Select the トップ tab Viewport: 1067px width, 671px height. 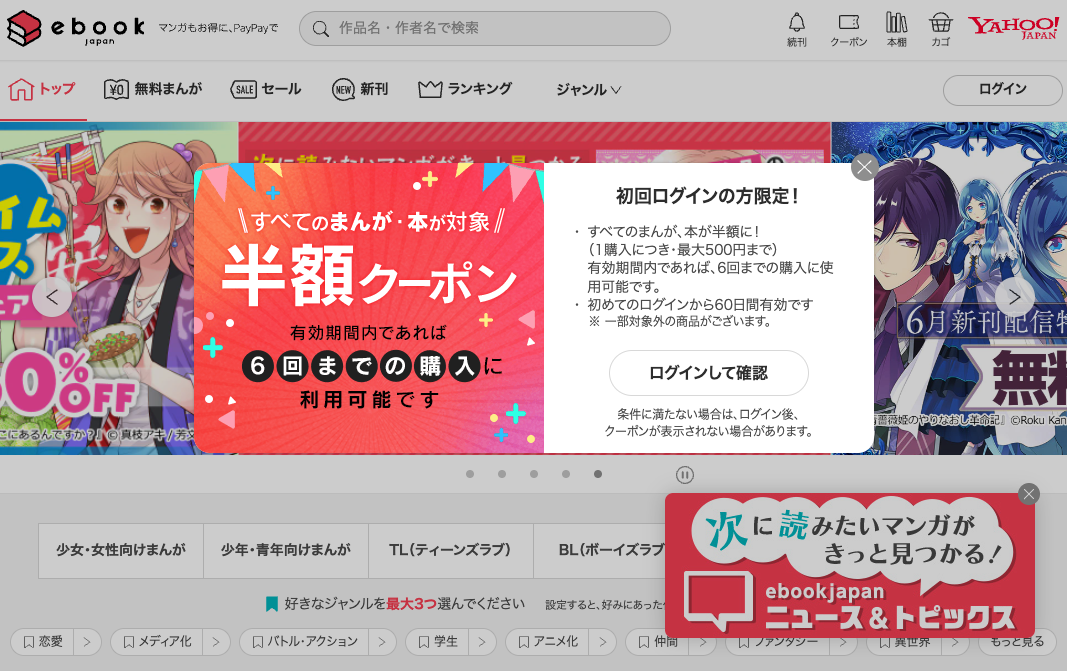pyautogui.click(x=42, y=89)
